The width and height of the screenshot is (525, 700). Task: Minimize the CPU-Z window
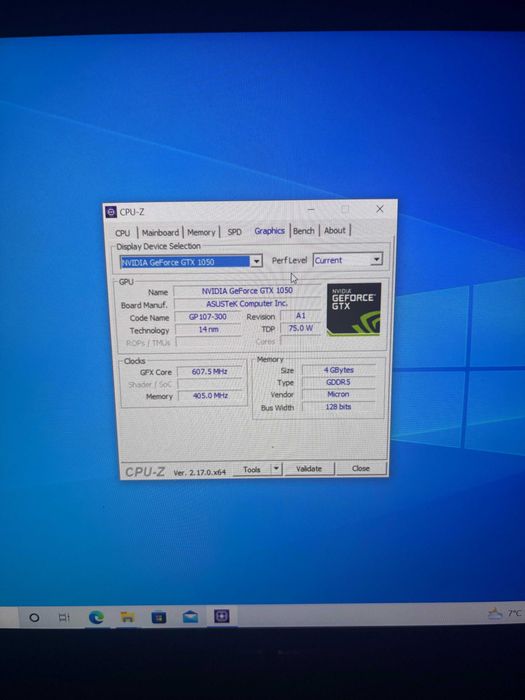point(311,209)
